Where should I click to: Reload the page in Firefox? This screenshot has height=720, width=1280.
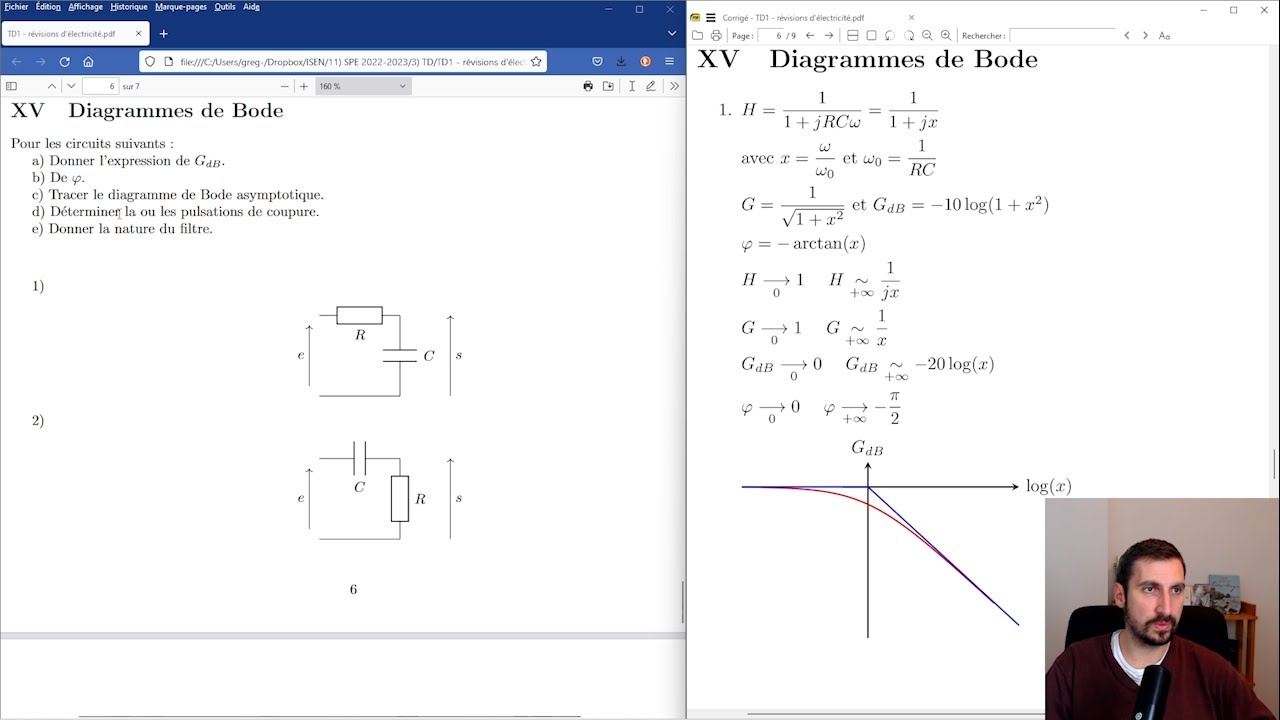pos(64,61)
